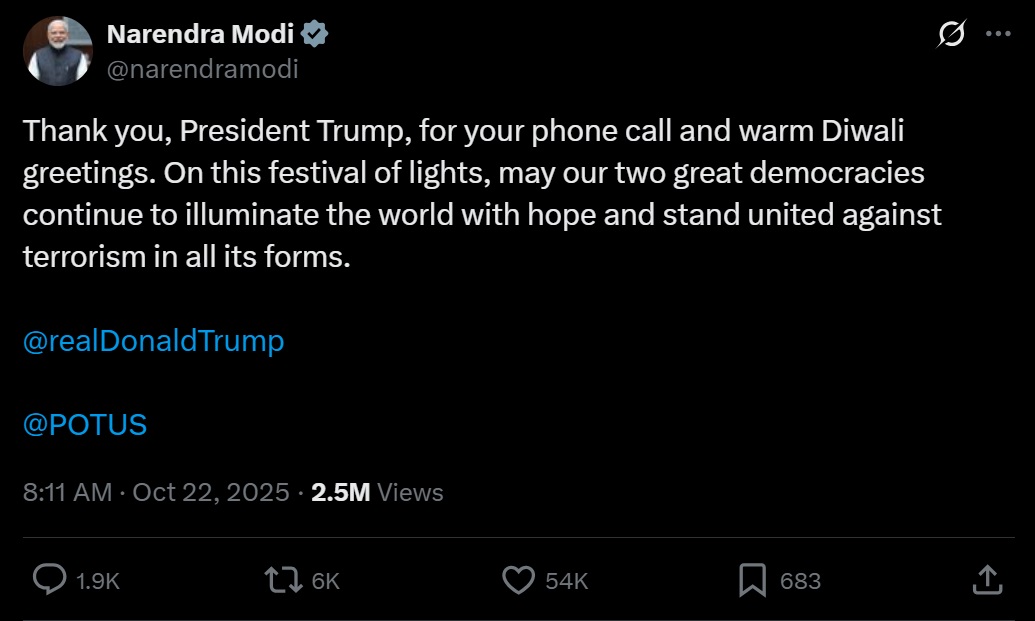Click the Narendra Modi display name
Screen dimensions: 1035x621
tap(200, 34)
